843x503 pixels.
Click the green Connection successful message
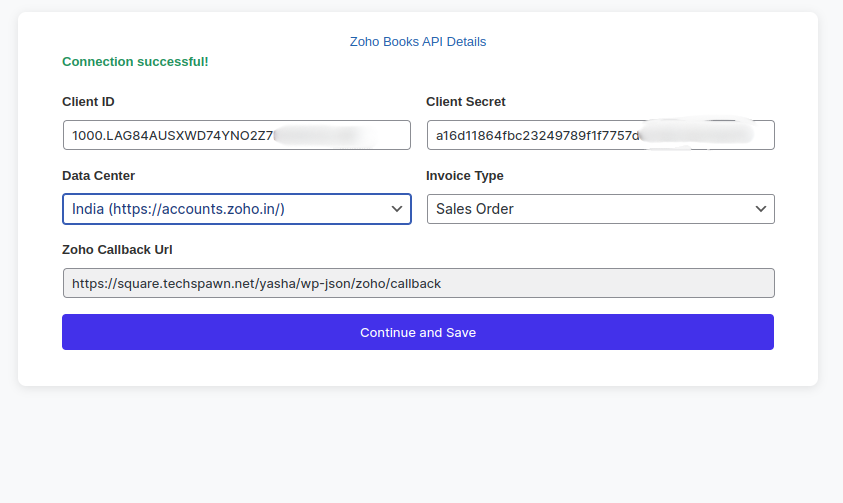[x=135, y=62]
